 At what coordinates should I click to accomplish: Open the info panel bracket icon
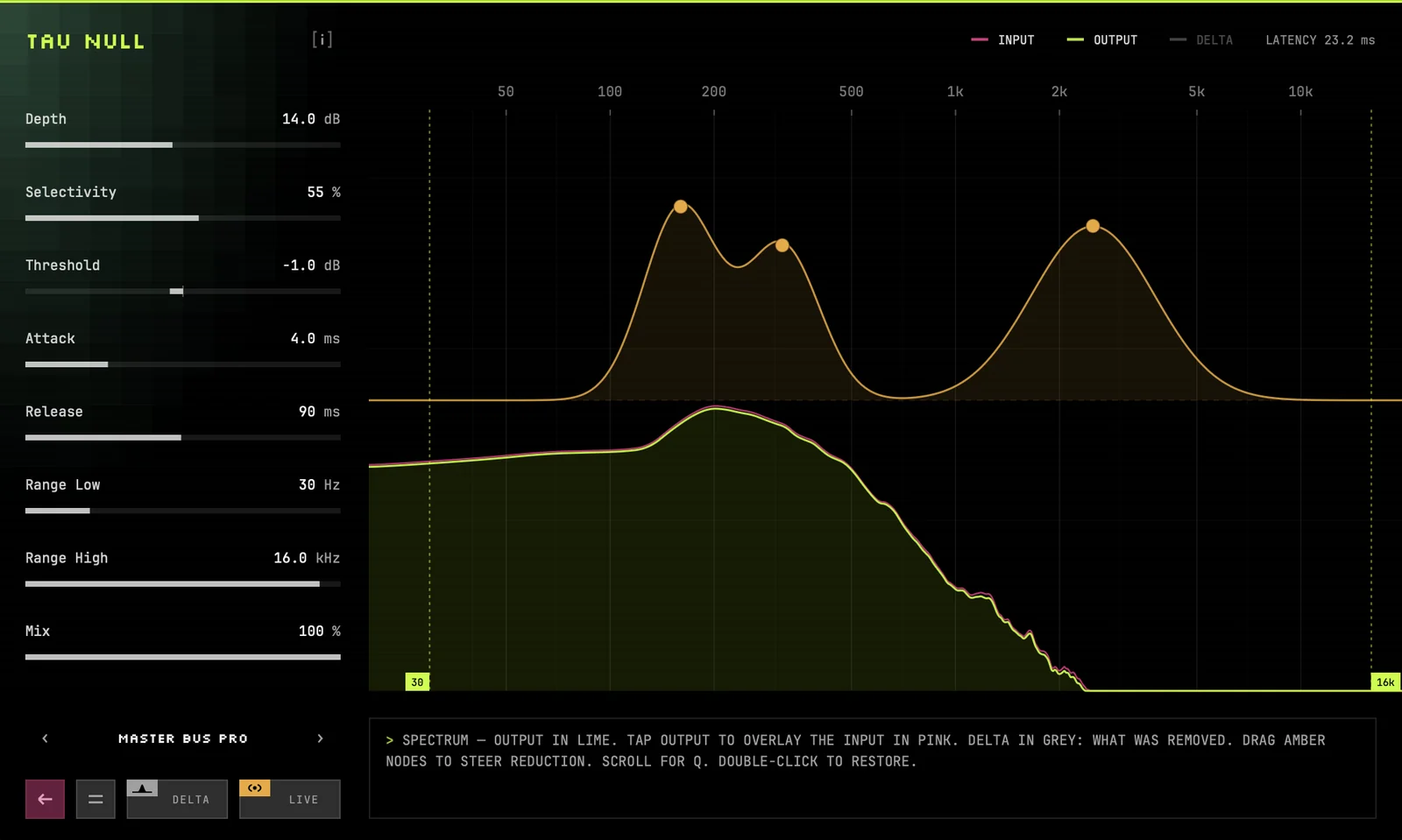[x=322, y=39]
